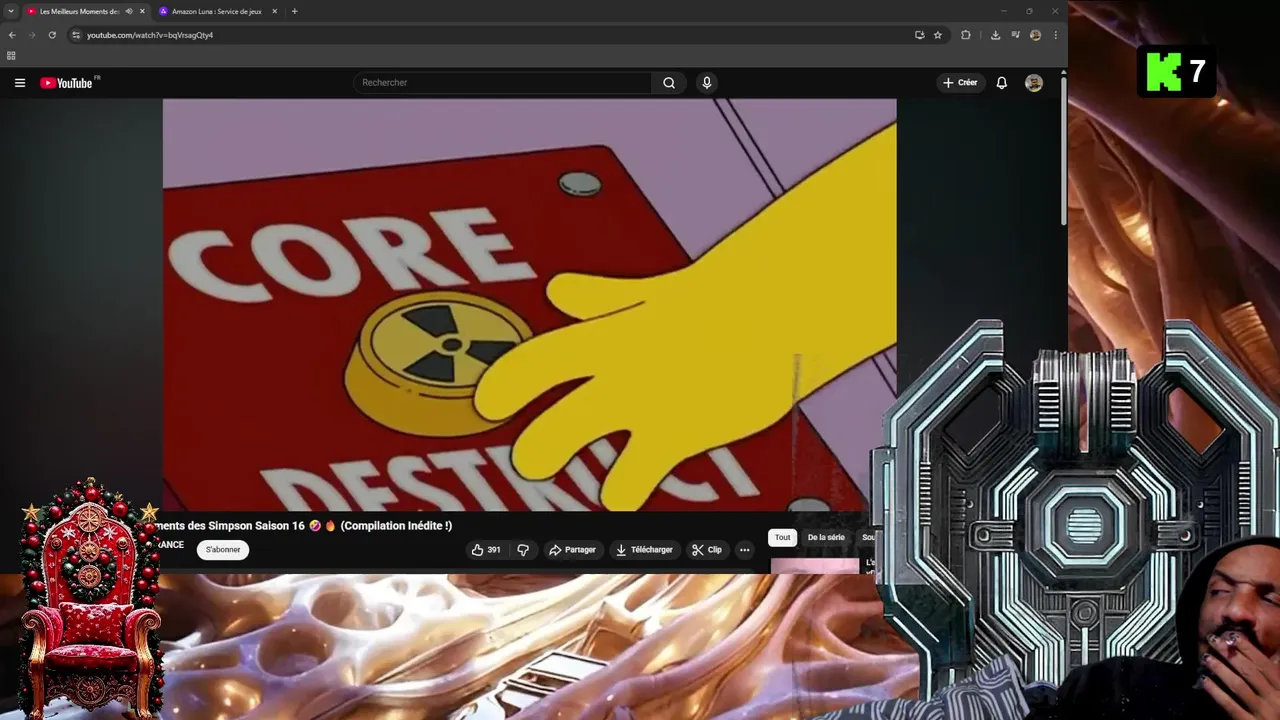Start voice search with microphone icon

coord(707,83)
